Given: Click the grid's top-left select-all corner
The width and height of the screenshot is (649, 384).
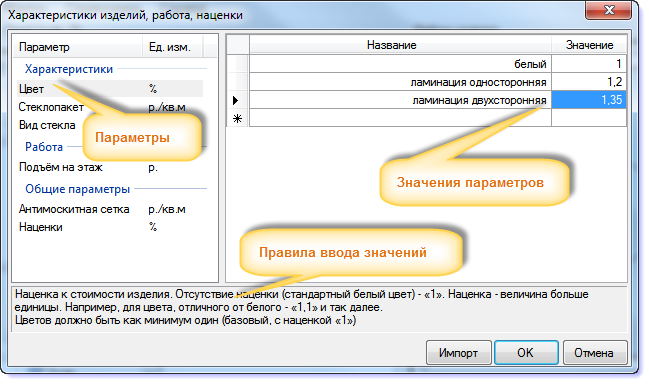Looking at the screenshot, I should 238,45.
